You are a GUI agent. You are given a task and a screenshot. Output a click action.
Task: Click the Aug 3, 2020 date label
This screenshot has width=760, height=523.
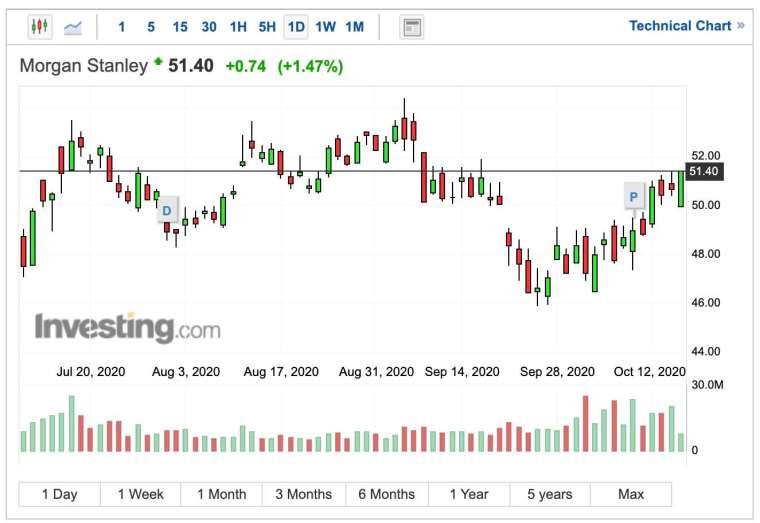(186, 372)
